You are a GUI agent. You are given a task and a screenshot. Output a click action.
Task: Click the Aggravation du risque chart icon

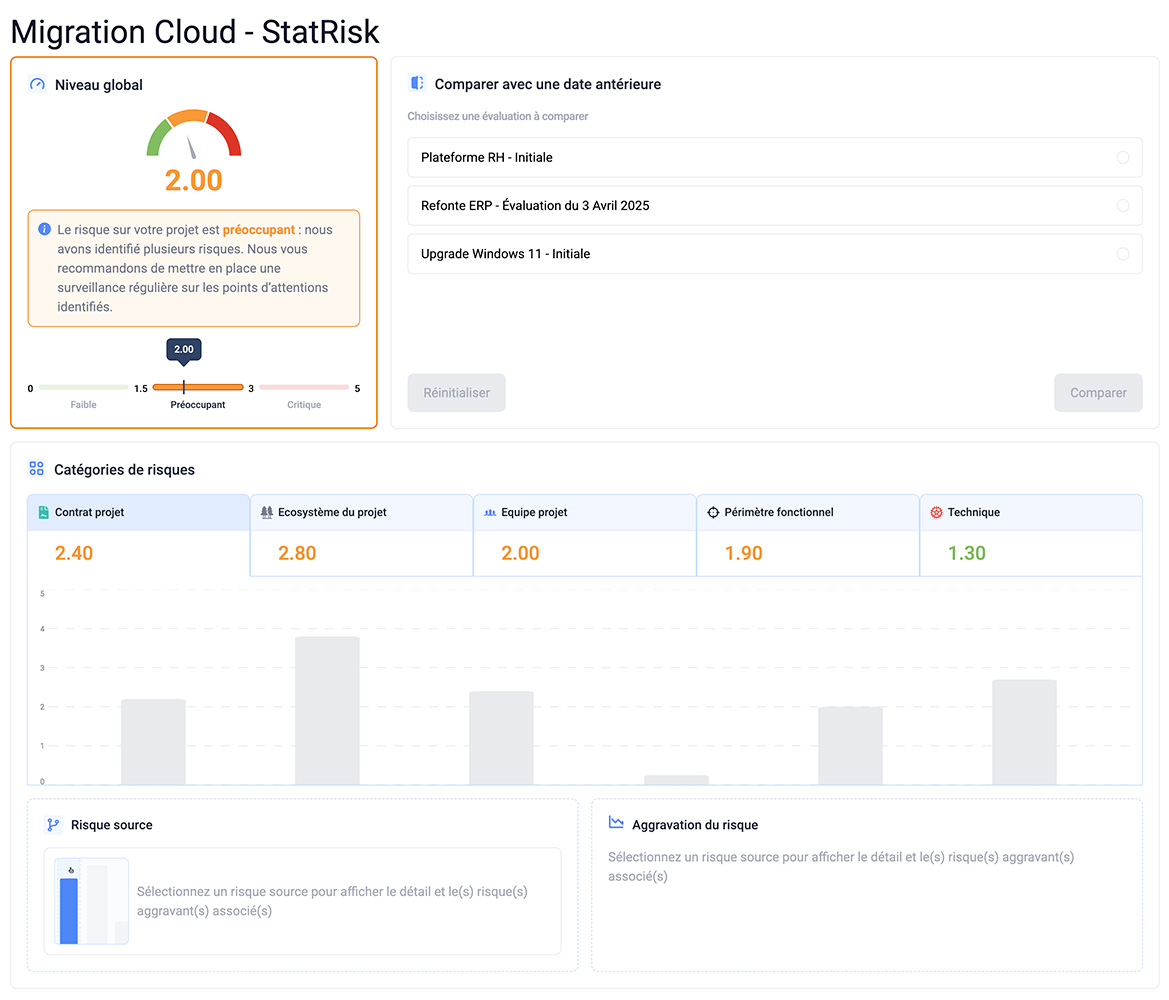(x=616, y=823)
